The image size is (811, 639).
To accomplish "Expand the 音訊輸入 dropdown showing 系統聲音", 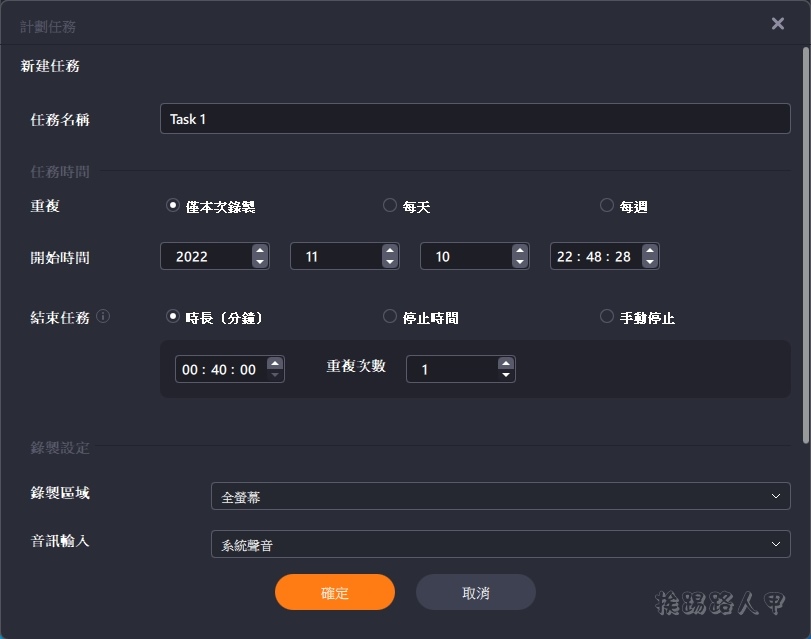I will tap(500, 544).
